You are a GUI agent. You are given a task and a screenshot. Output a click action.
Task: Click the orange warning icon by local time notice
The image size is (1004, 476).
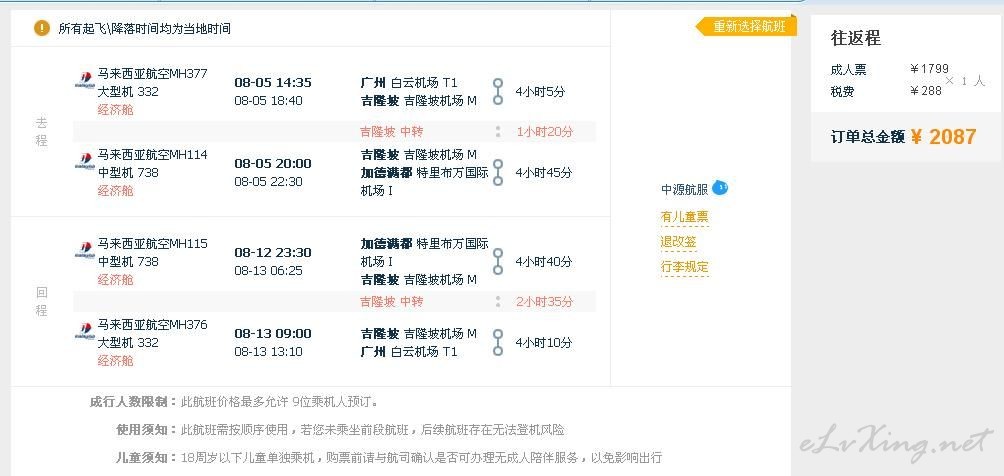coord(42,28)
